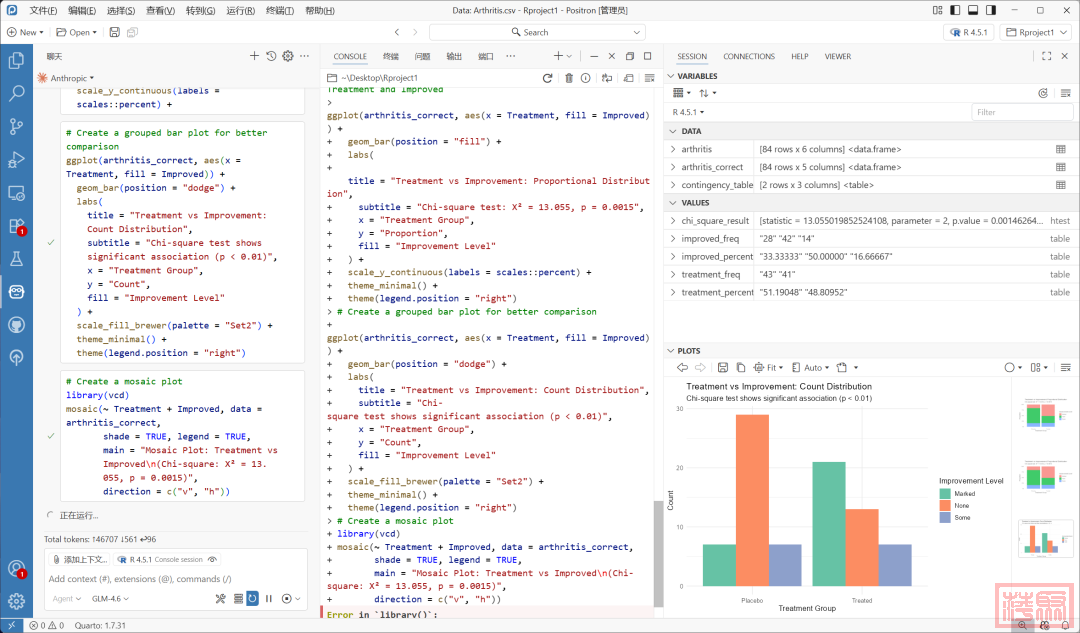Toggle the bottom panel layout button
The height and width of the screenshot is (633, 1080).
(x=971, y=10)
